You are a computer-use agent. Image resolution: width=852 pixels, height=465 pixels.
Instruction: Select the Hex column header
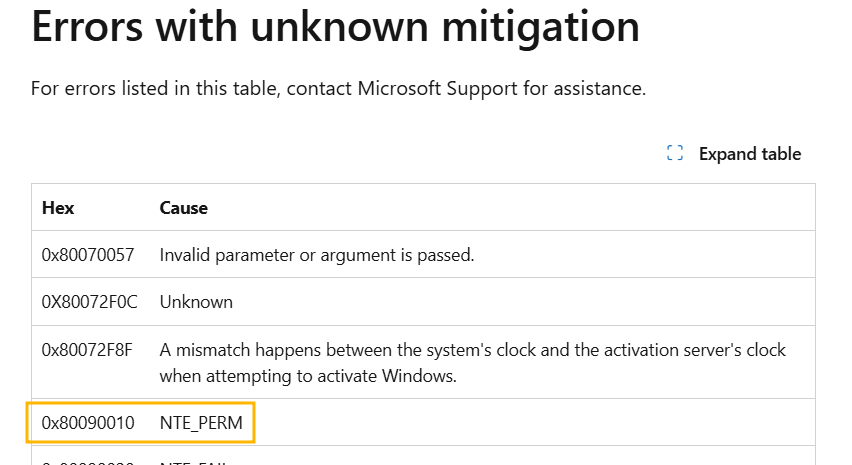click(x=58, y=208)
